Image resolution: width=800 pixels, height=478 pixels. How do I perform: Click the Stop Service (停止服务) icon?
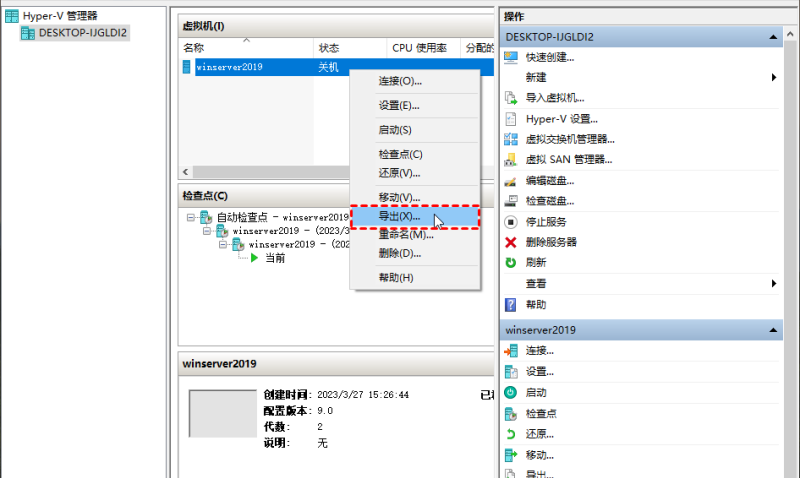click(511, 222)
